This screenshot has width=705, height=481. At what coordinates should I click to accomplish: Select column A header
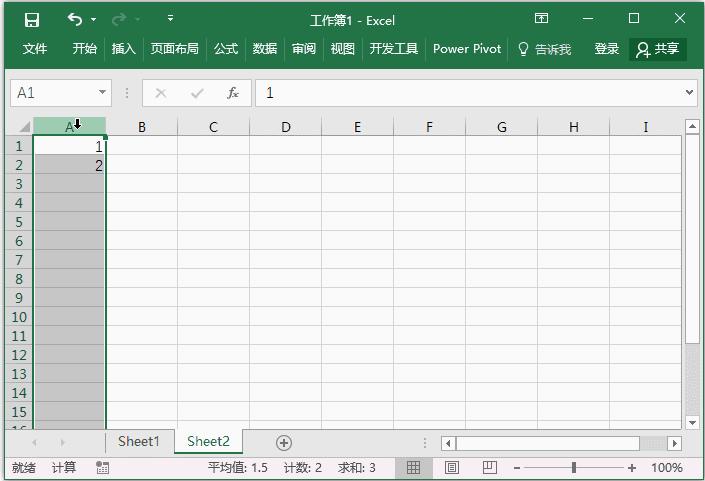click(70, 126)
